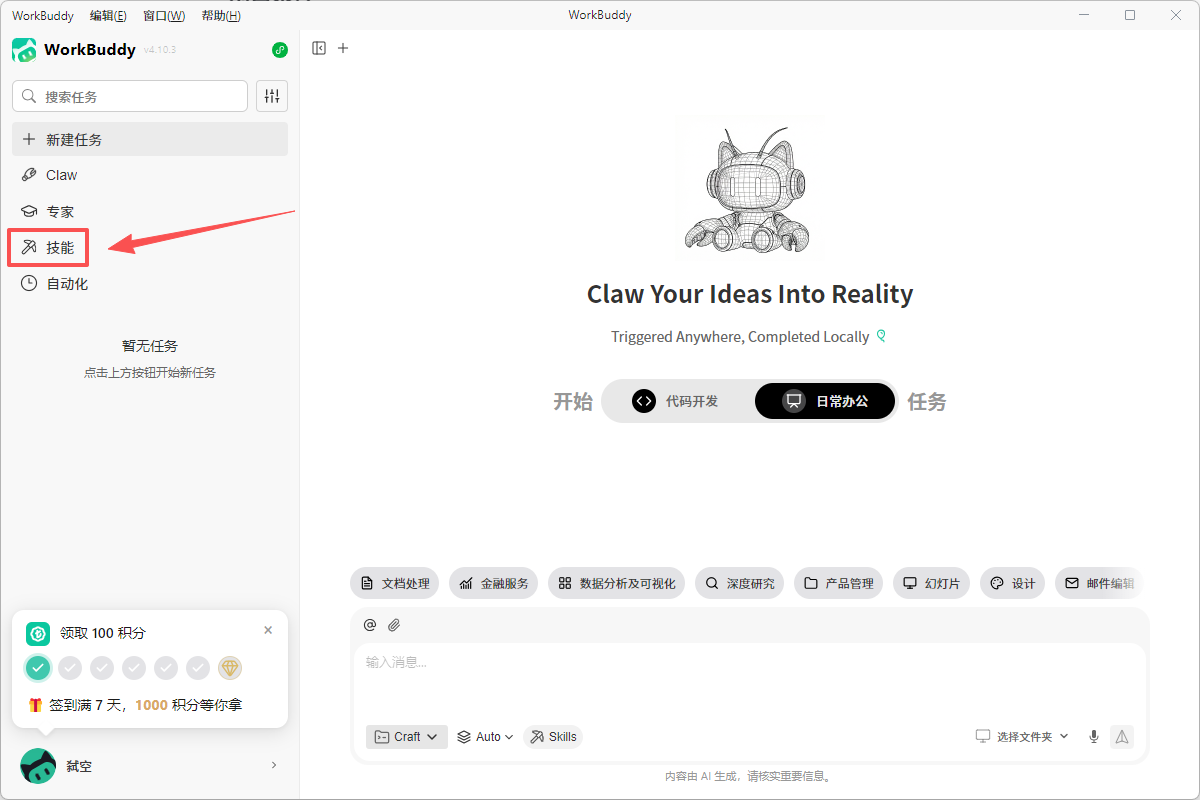The image size is (1200, 800).
Task: Switch to 代码开发 mode
Action: pyautogui.click(x=677, y=401)
